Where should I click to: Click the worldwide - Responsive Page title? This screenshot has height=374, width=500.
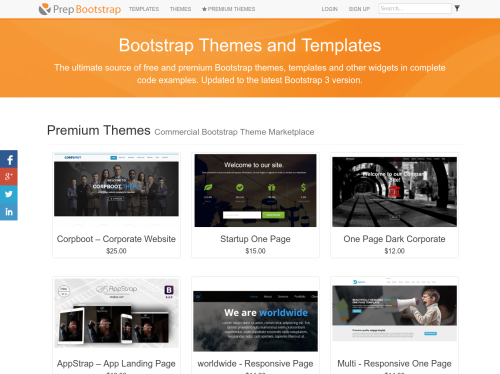tap(255, 364)
